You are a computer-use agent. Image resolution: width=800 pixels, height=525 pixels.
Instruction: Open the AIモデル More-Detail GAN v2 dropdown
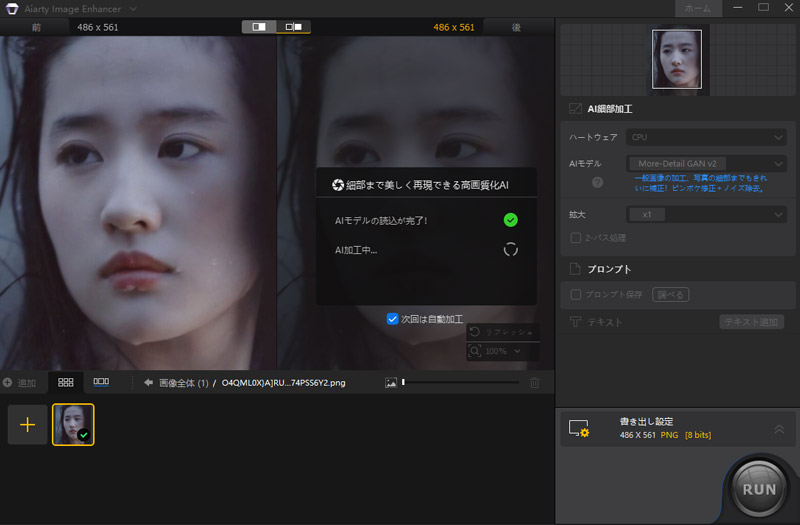click(x=706, y=163)
